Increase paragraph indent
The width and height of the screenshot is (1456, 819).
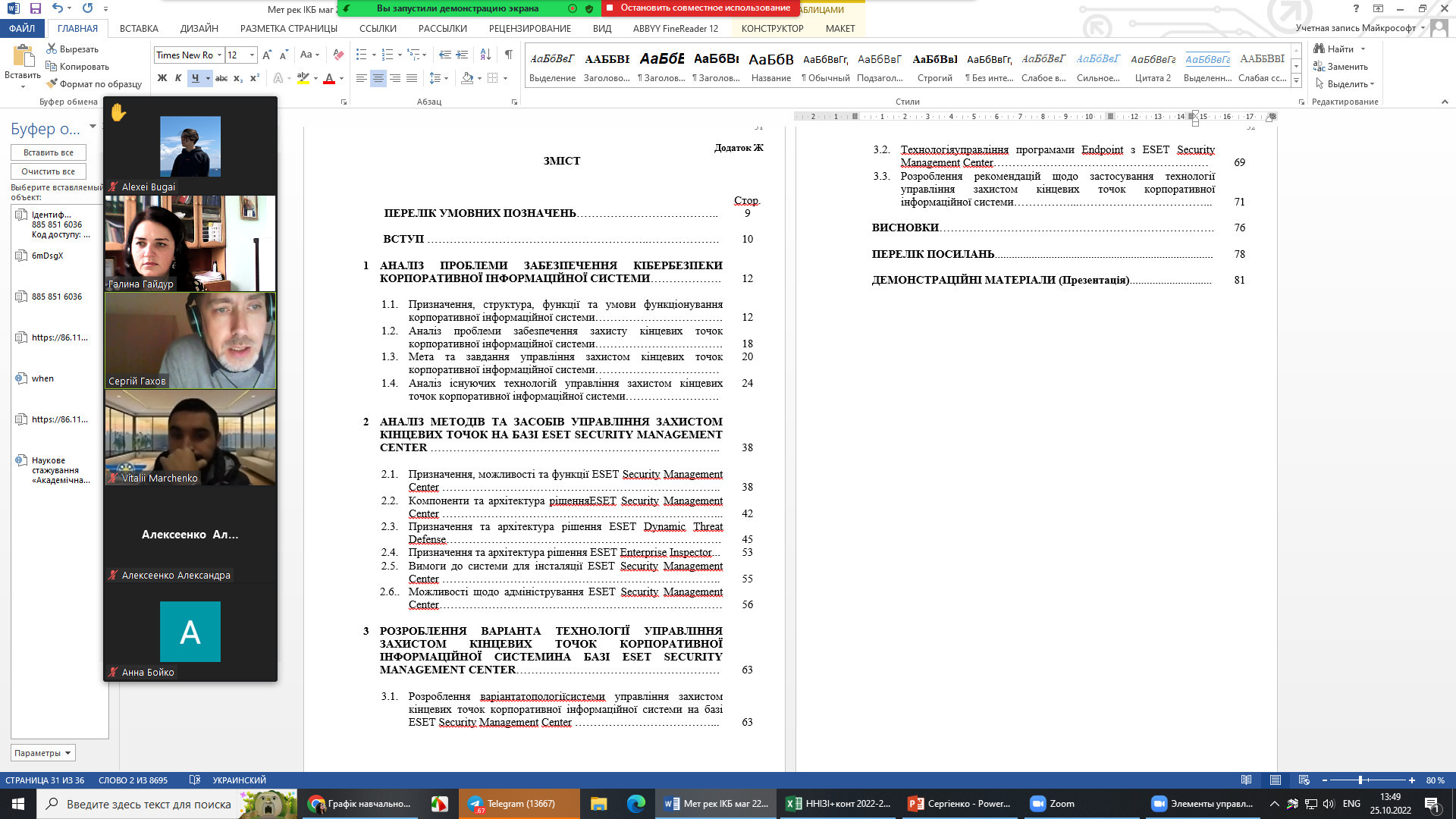463,55
